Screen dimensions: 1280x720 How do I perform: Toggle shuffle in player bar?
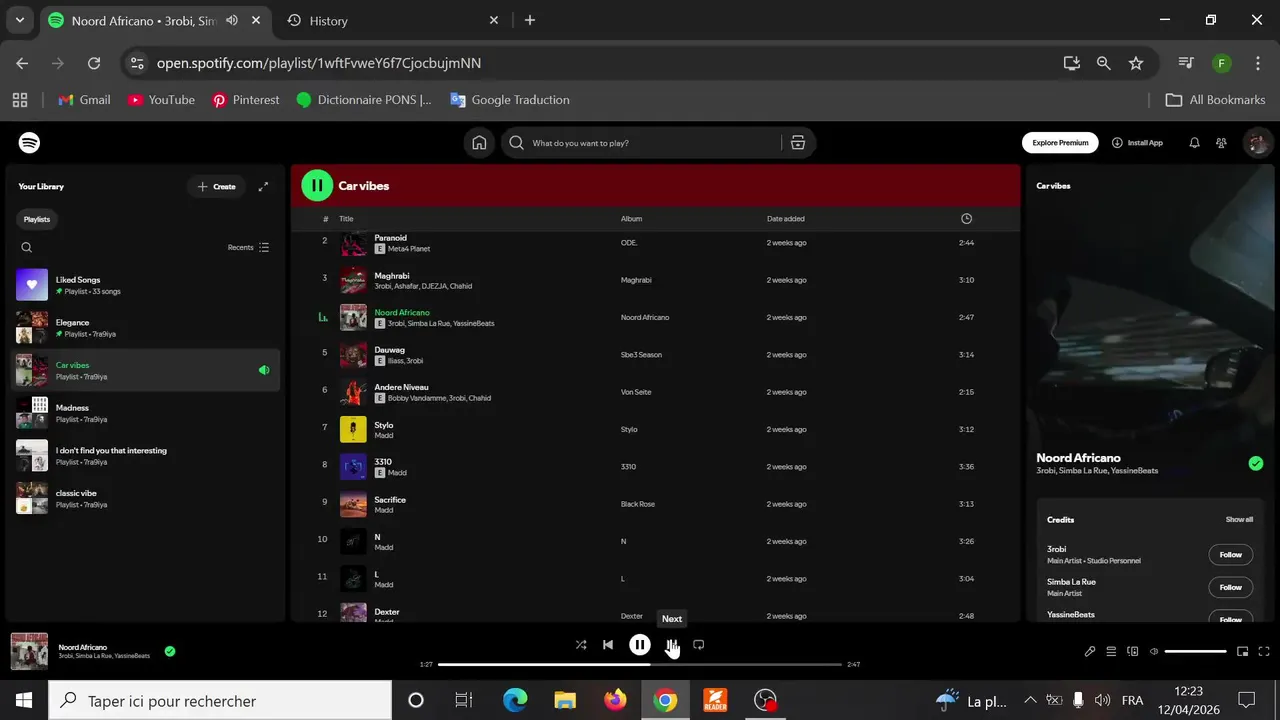tap(581, 645)
